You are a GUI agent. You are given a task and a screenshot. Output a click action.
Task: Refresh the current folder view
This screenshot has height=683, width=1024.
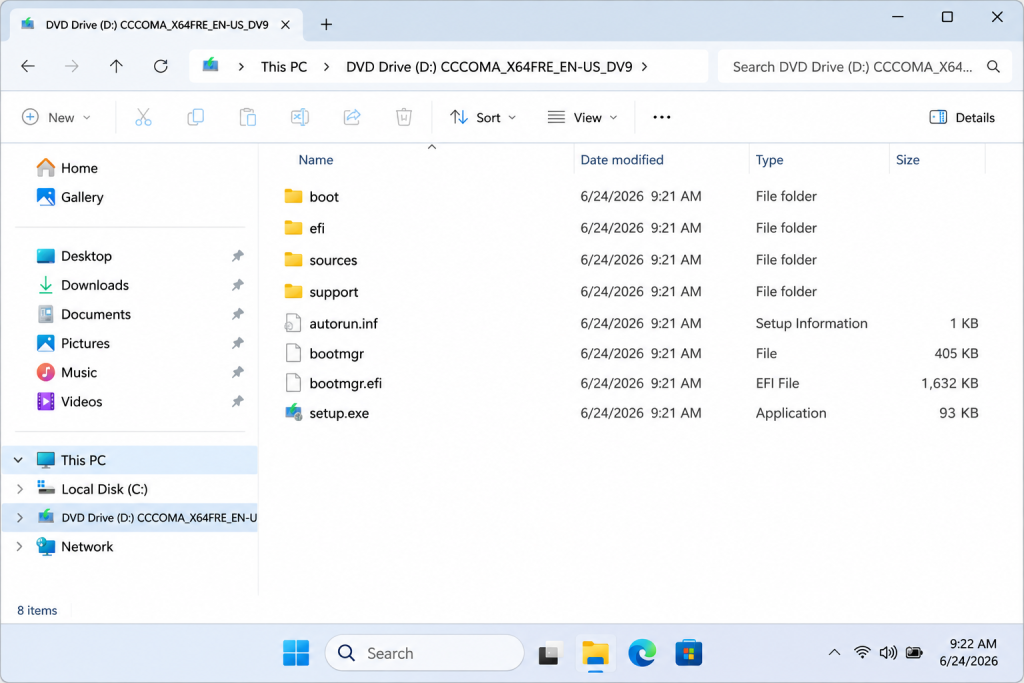click(x=161, y=66)
